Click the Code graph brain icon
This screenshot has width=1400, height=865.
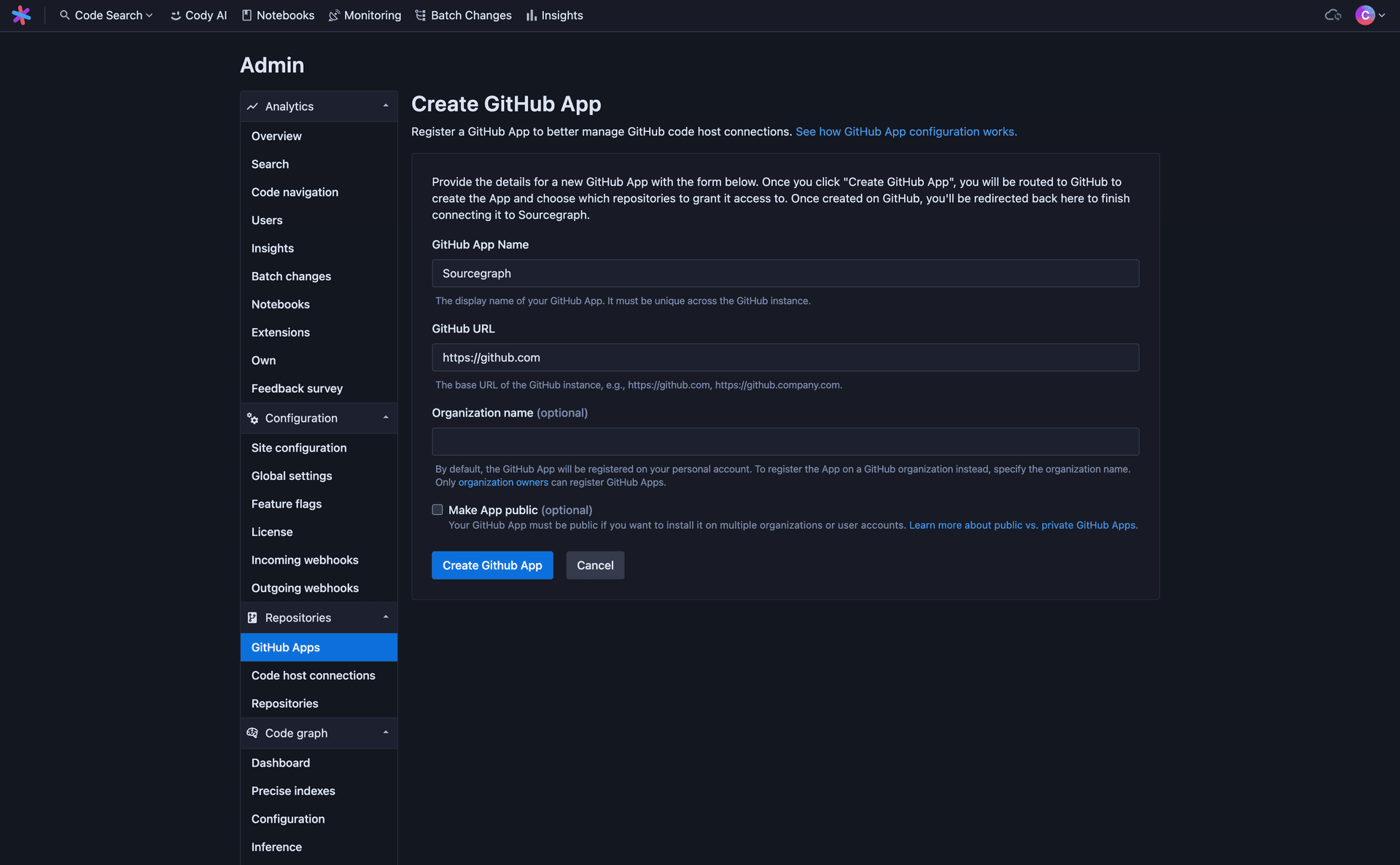point(252,733)
